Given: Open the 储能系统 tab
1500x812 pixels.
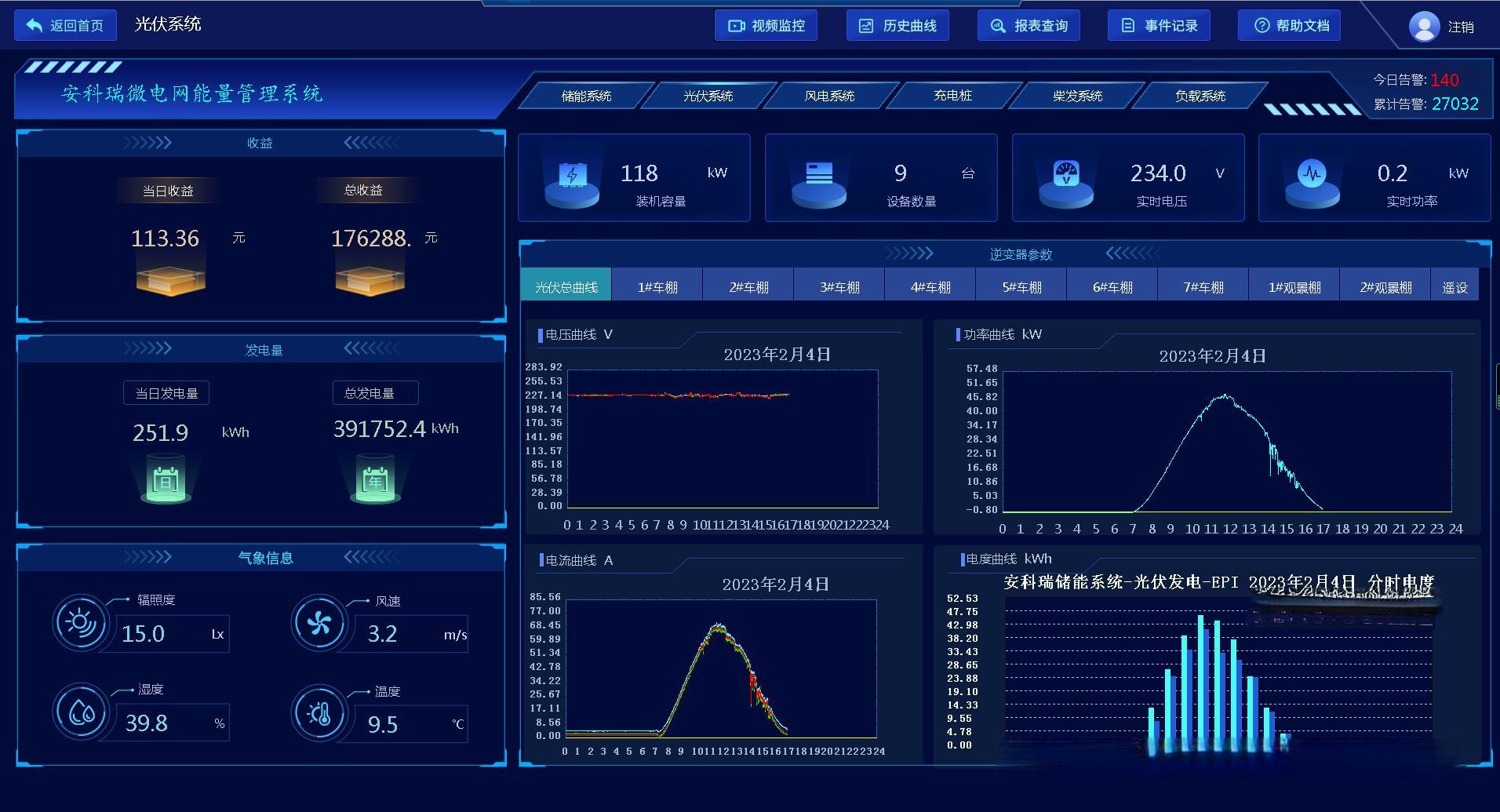Looking at the screenshot, I should (x=586, y=96).
